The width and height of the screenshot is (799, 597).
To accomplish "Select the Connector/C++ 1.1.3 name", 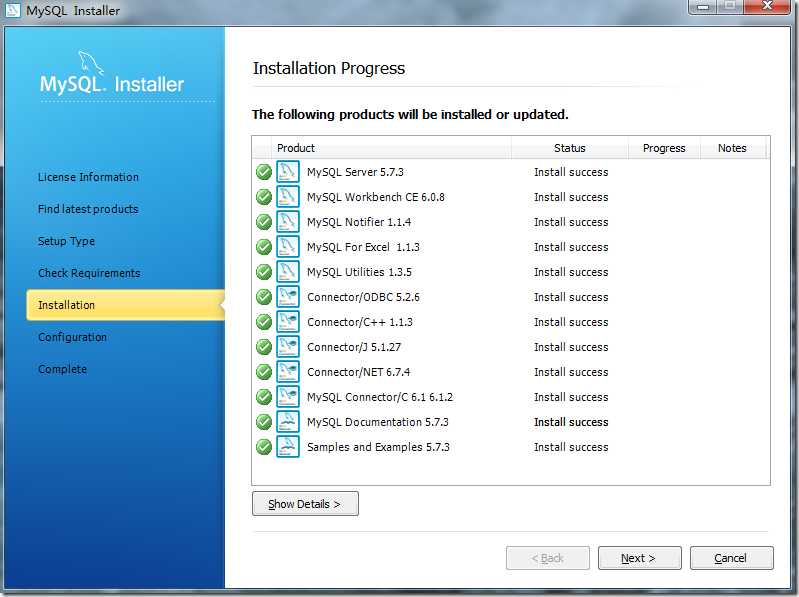I will (x=360, y=322).
